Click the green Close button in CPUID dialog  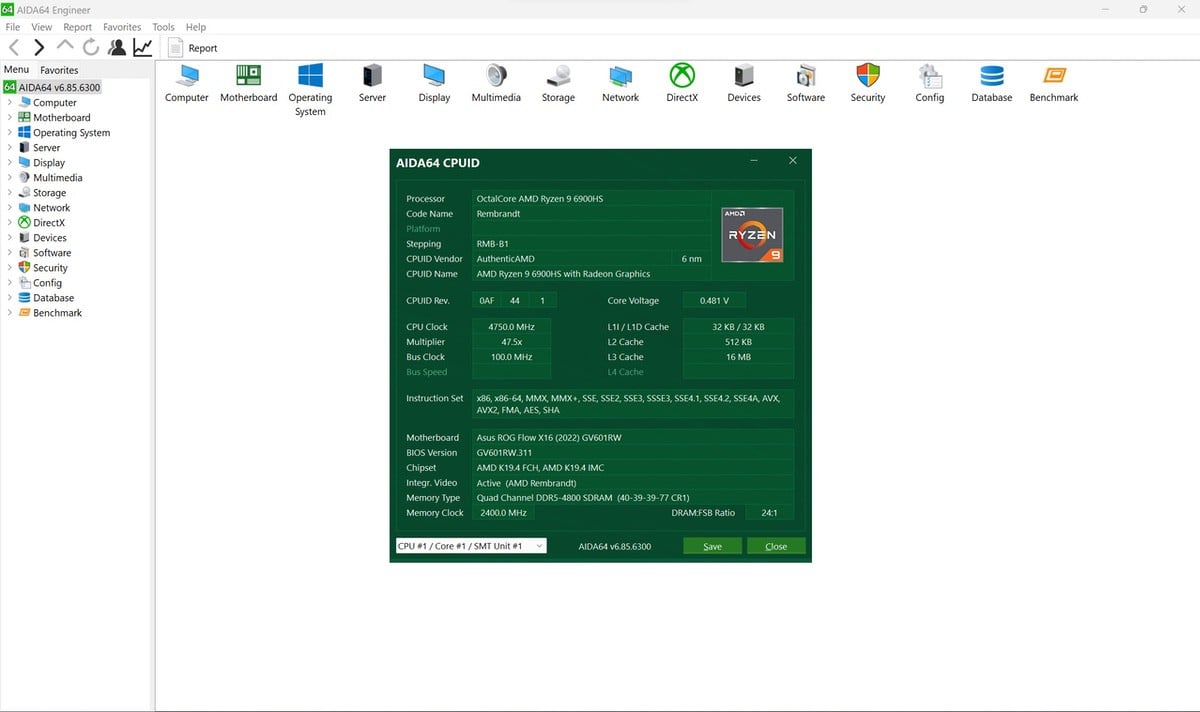pyautogui.click(x=776, y=546)
